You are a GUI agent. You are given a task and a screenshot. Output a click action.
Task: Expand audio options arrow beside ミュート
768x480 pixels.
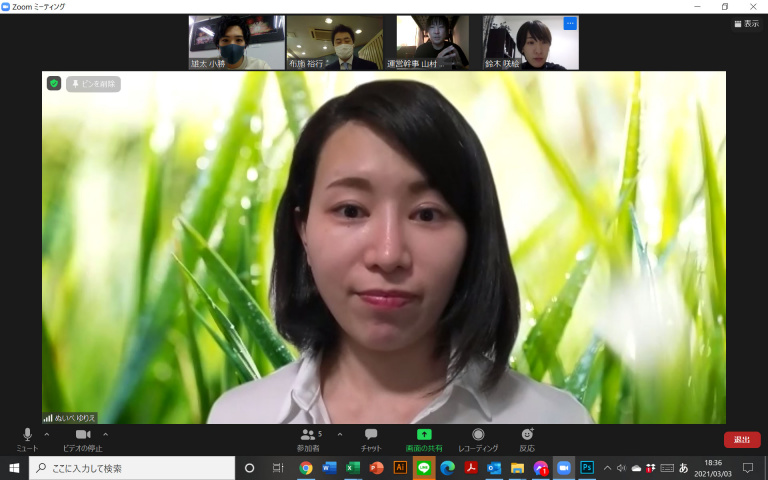point(46,435)
